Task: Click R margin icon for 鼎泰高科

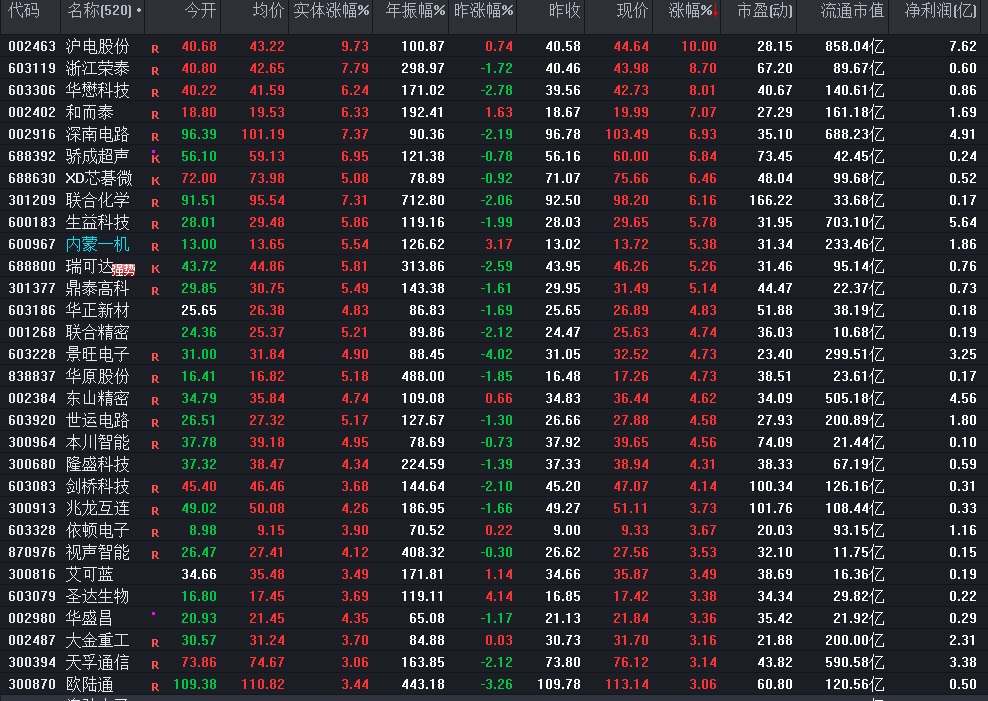Action: click(x=155, y=292)
